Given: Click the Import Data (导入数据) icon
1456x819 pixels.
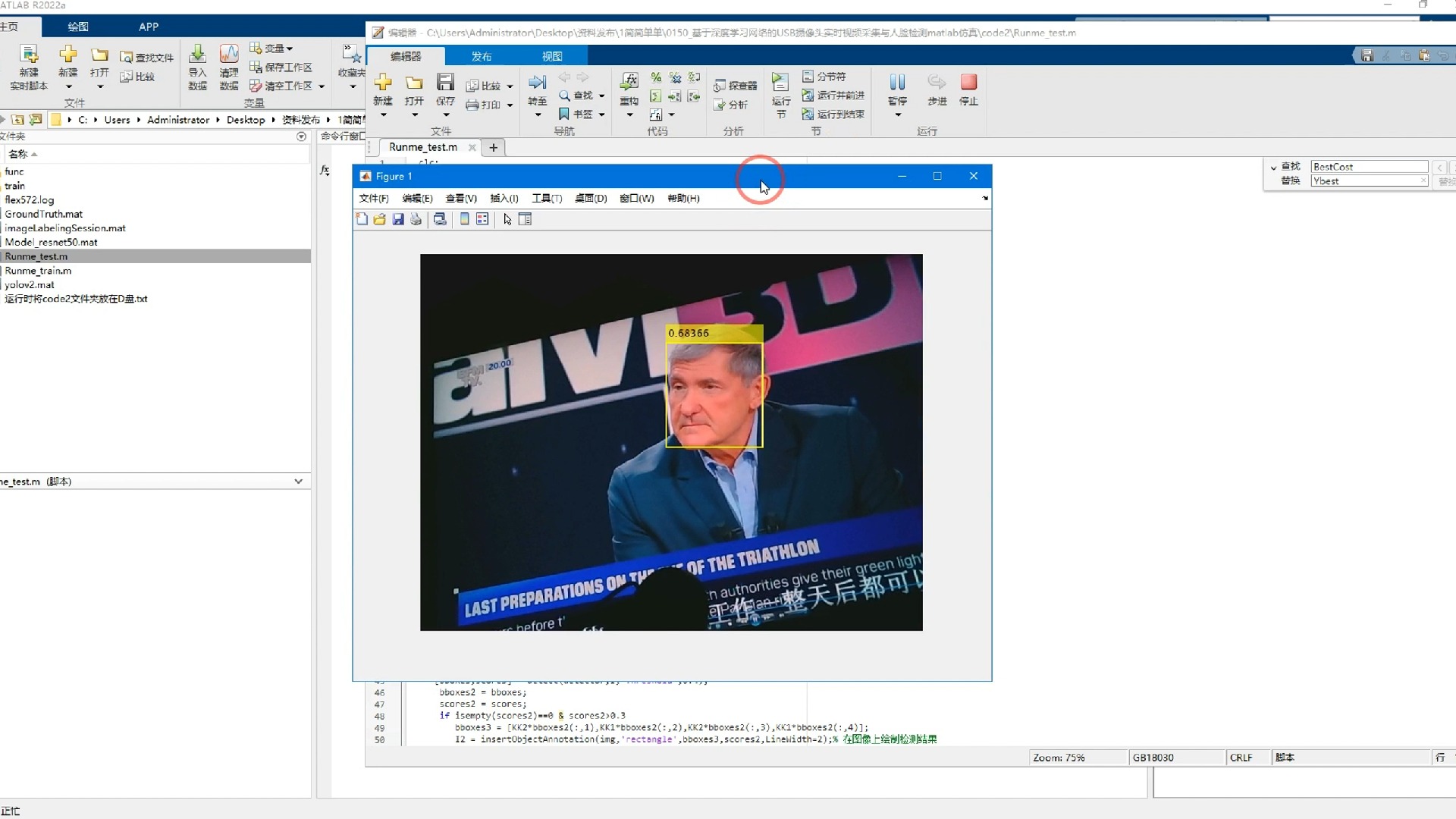Looking at the screenshot, I should click(197, 54).
